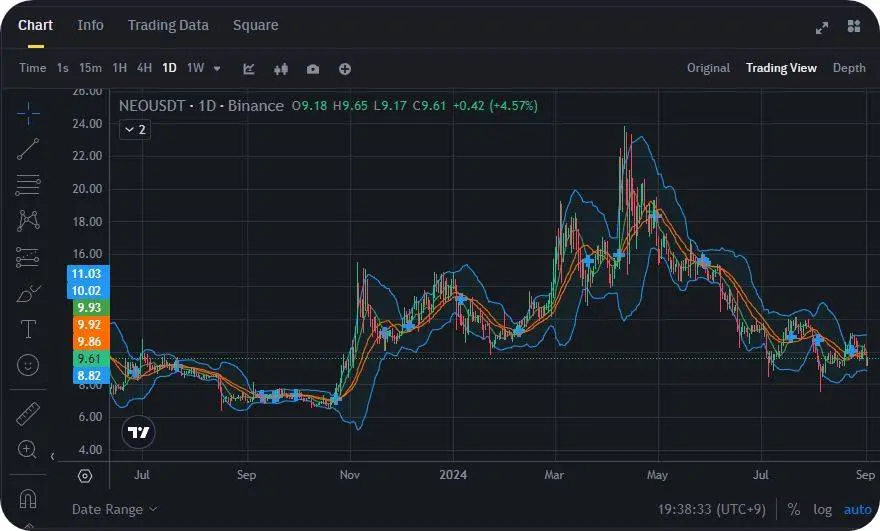This screenshot has height=531, width=880.
Task: Click the 24.00 price axis label
Action: 87,123
